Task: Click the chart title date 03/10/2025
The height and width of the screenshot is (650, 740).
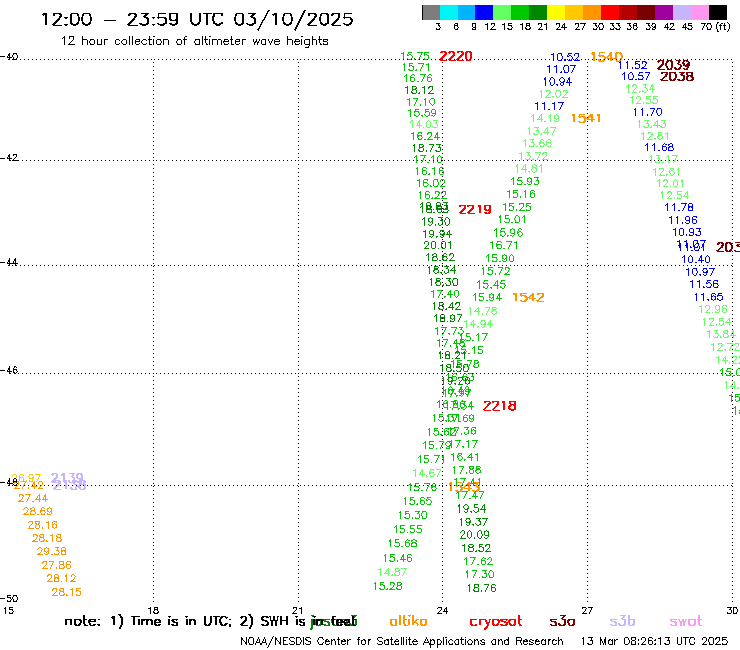Action: pos(293,19)
